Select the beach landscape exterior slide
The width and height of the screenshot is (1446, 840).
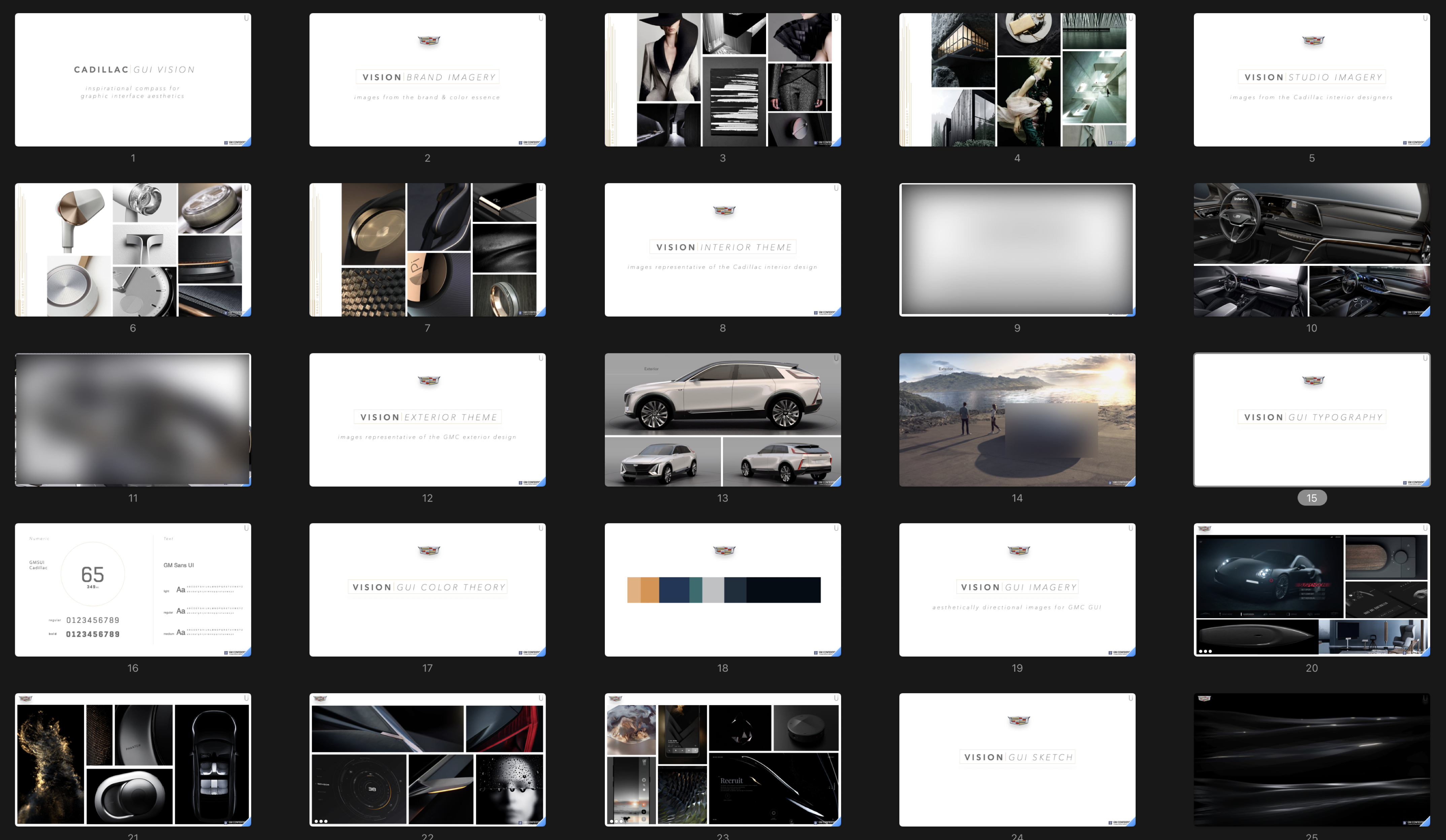[x=1017, y=419]
